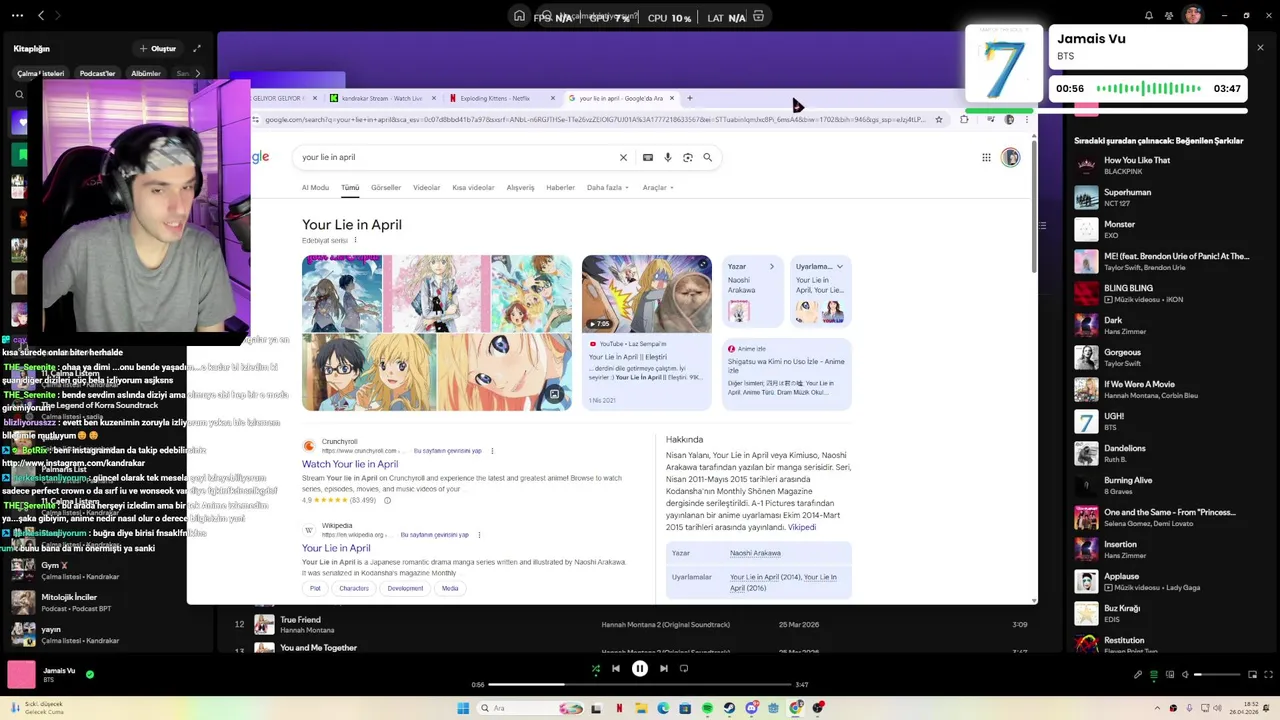Click the Naoshi Arakawa author link
This screenshot has width=1280, height=720.
[x=755, y=553]
